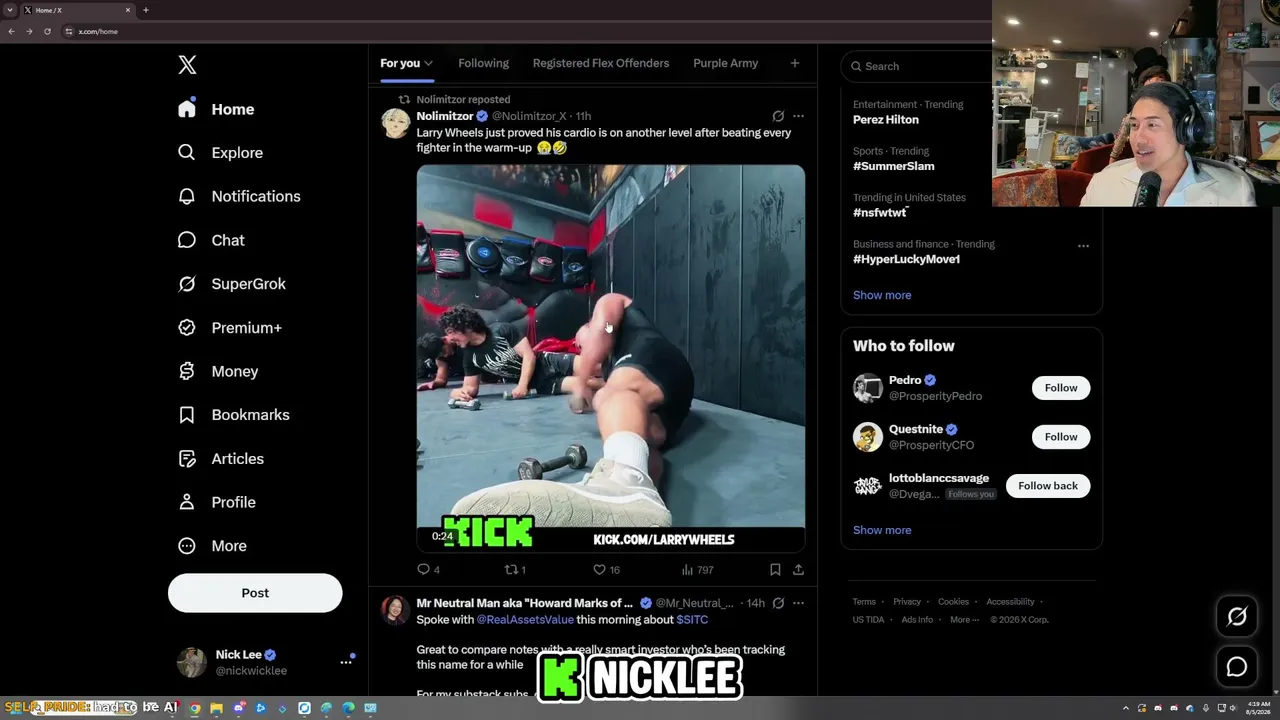Go back in the browser
The image size is (1280, 720).
click(x=11, y=31)
